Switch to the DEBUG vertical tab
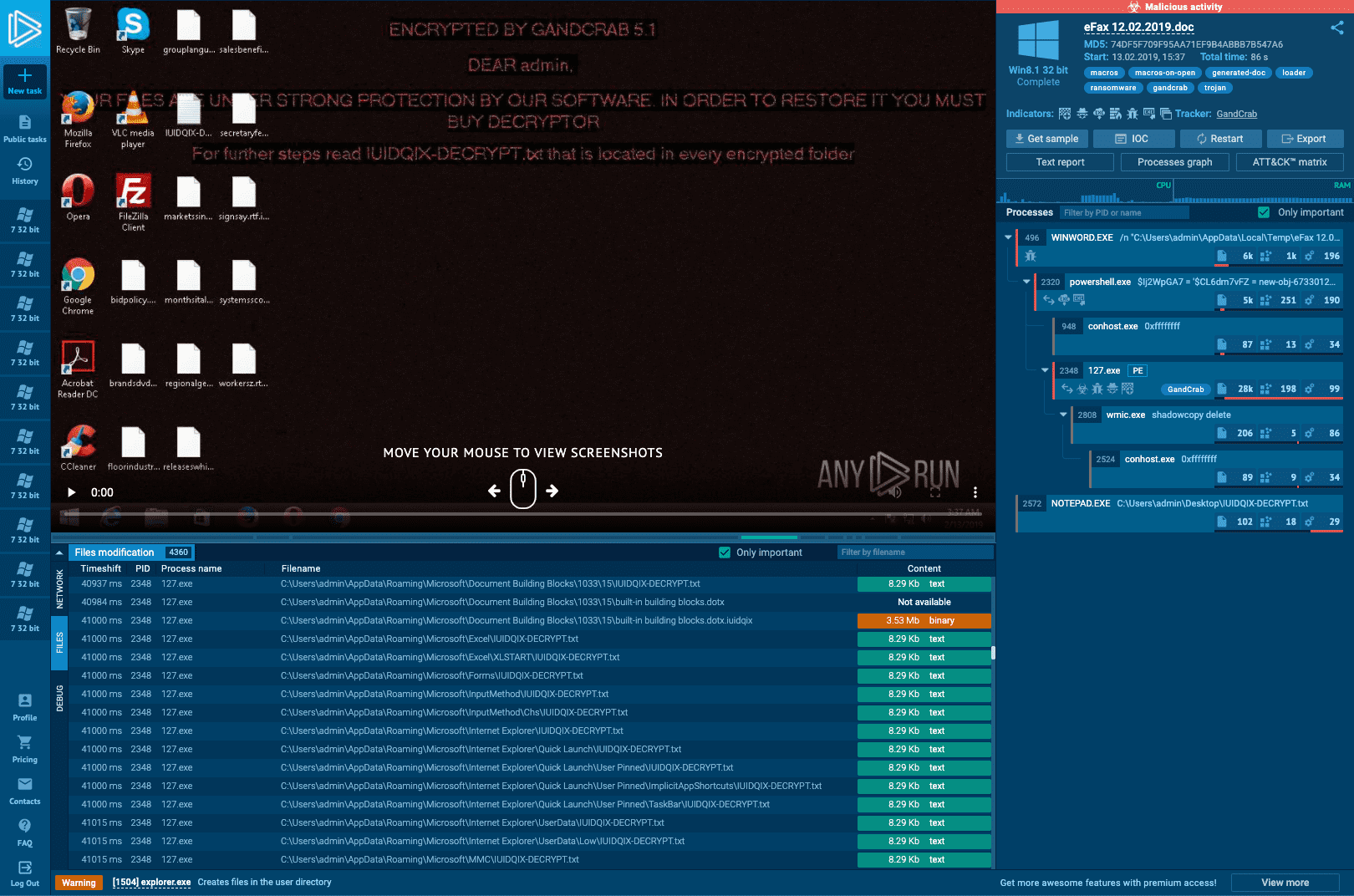The width and height of the screenshot is (1354, 896). pyautogui.click(x=59, y=698)
